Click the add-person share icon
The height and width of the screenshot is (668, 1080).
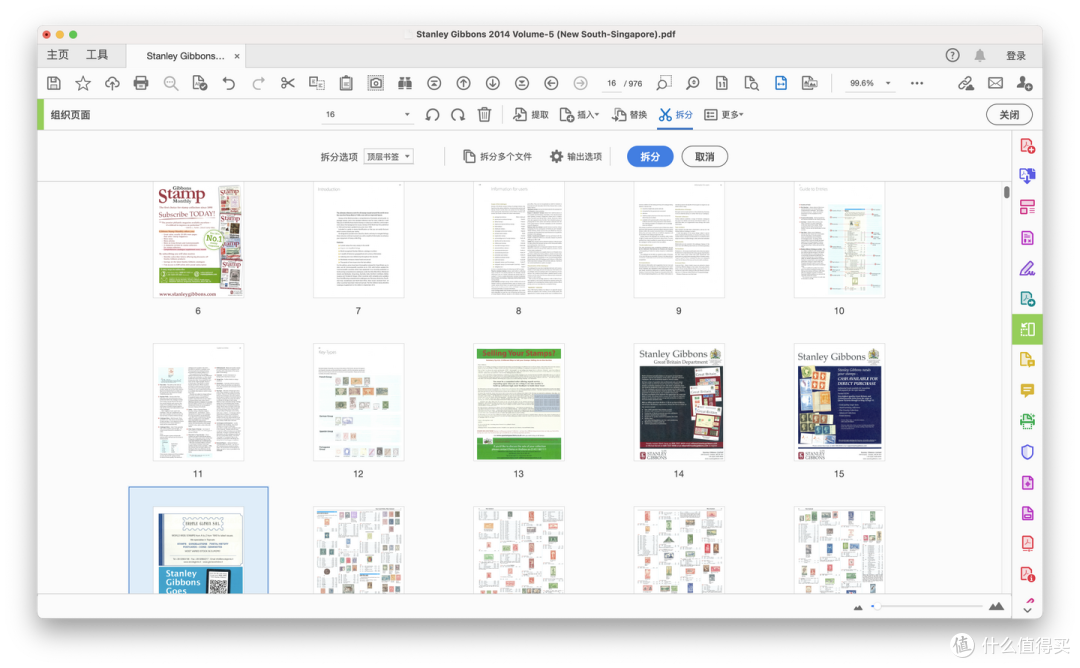click(x=1024, y=83)
